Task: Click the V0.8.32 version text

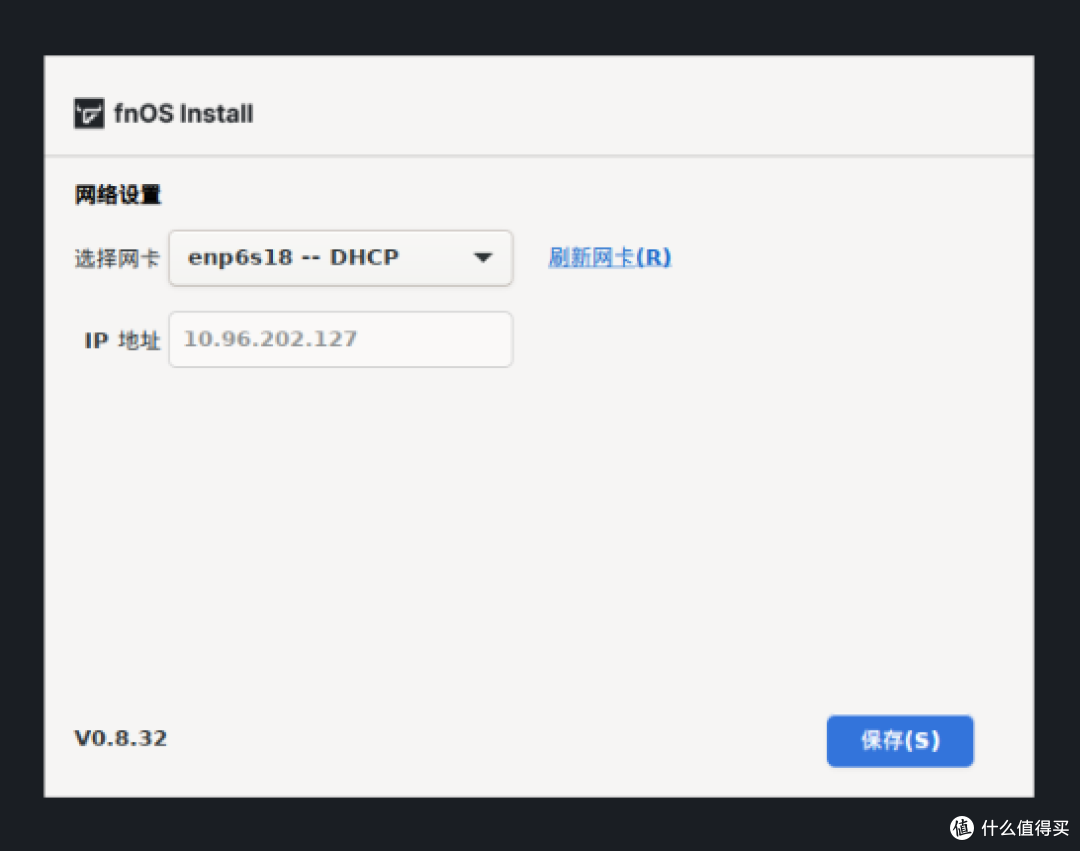Action: tap(121, 738)
